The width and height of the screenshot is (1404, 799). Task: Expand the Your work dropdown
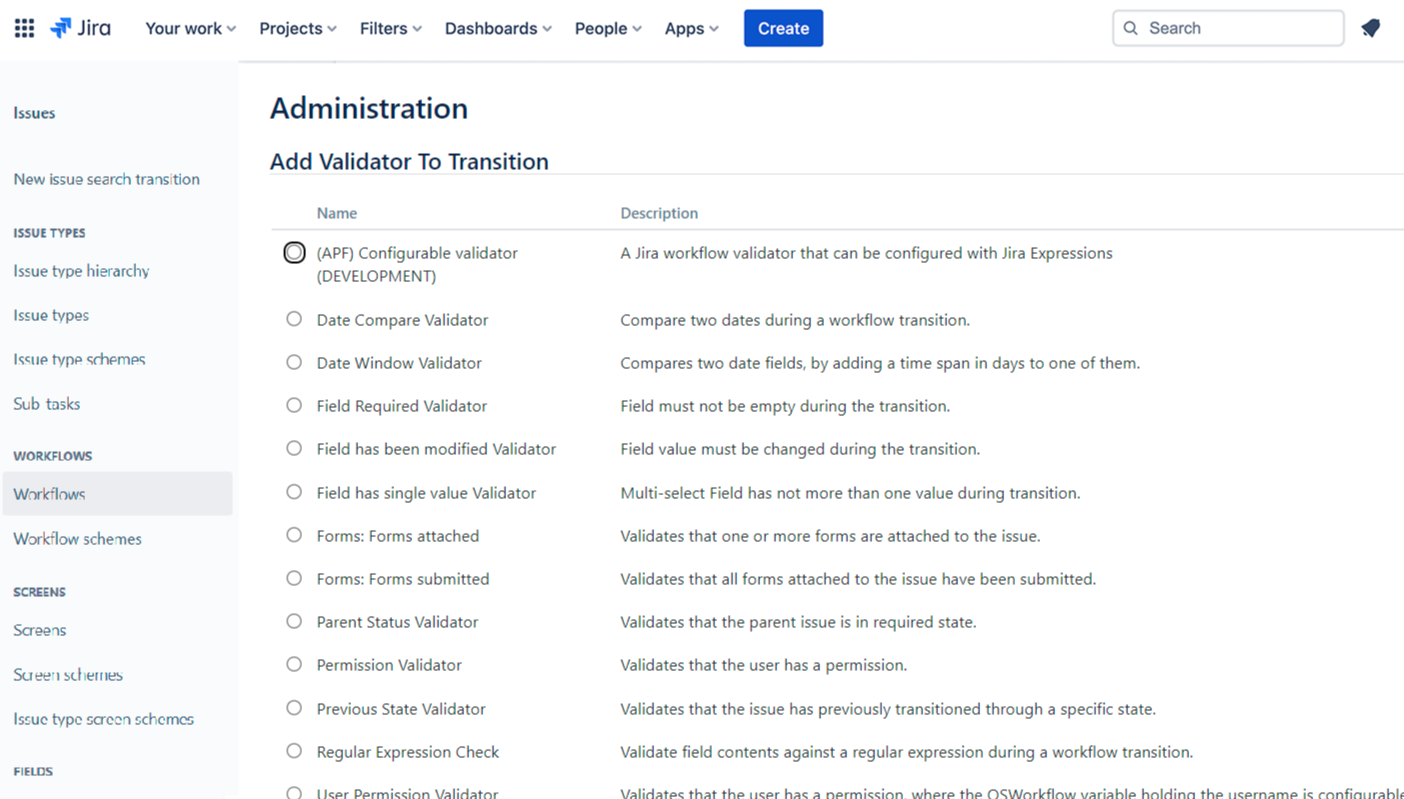pyautogui.click(x=190, y=28)
